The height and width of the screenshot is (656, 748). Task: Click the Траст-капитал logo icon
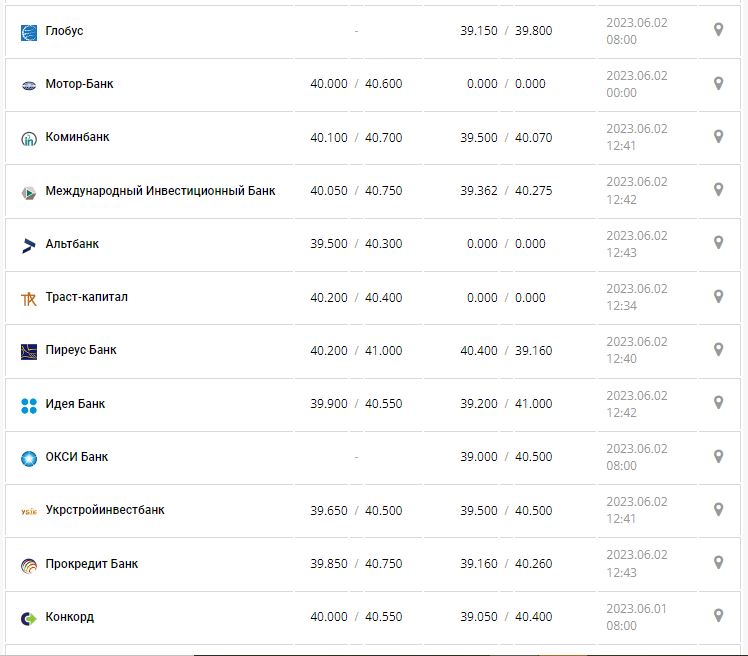pos(29,298)
